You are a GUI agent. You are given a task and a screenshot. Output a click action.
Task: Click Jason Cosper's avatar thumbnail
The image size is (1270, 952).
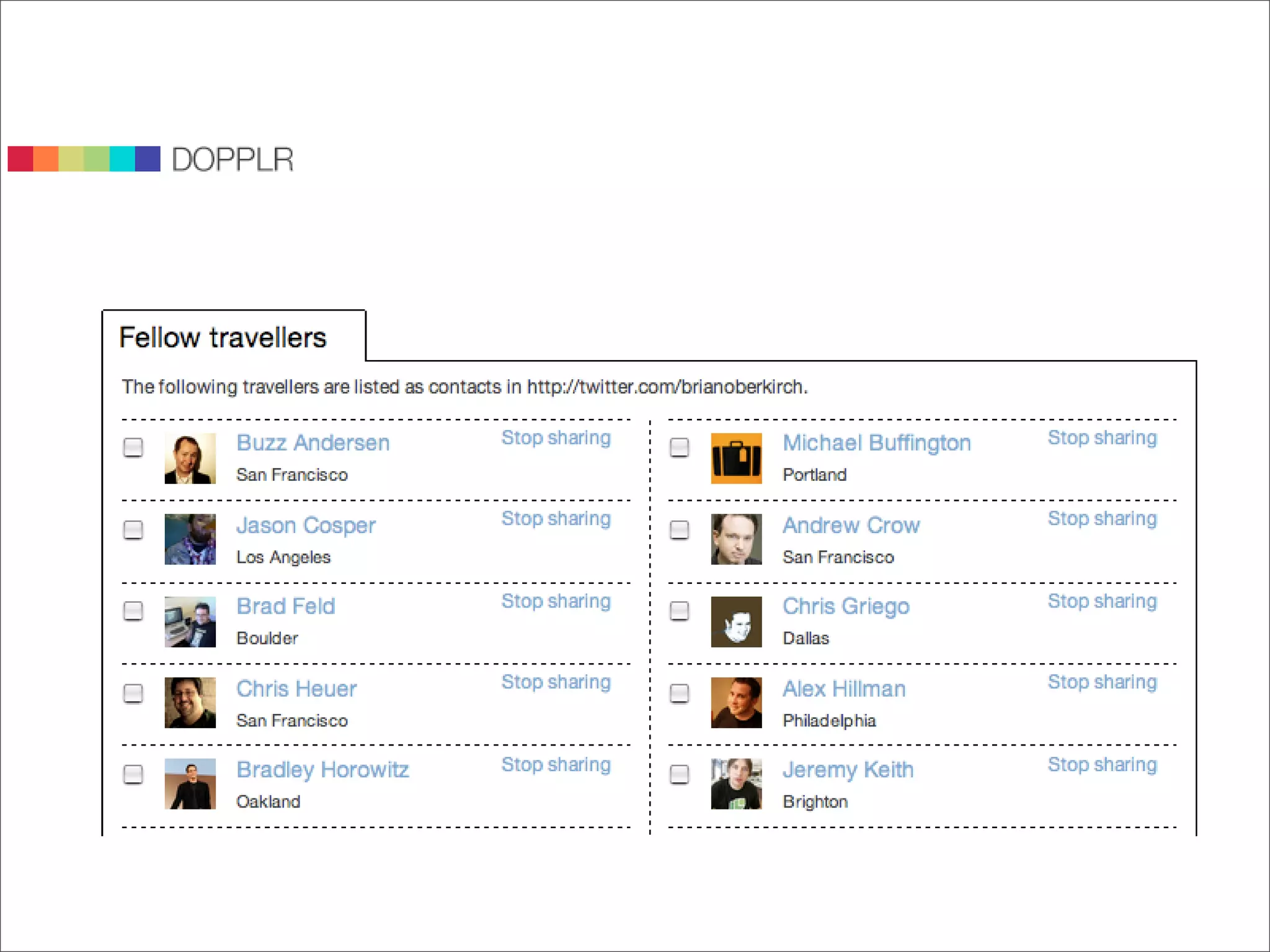190,539
